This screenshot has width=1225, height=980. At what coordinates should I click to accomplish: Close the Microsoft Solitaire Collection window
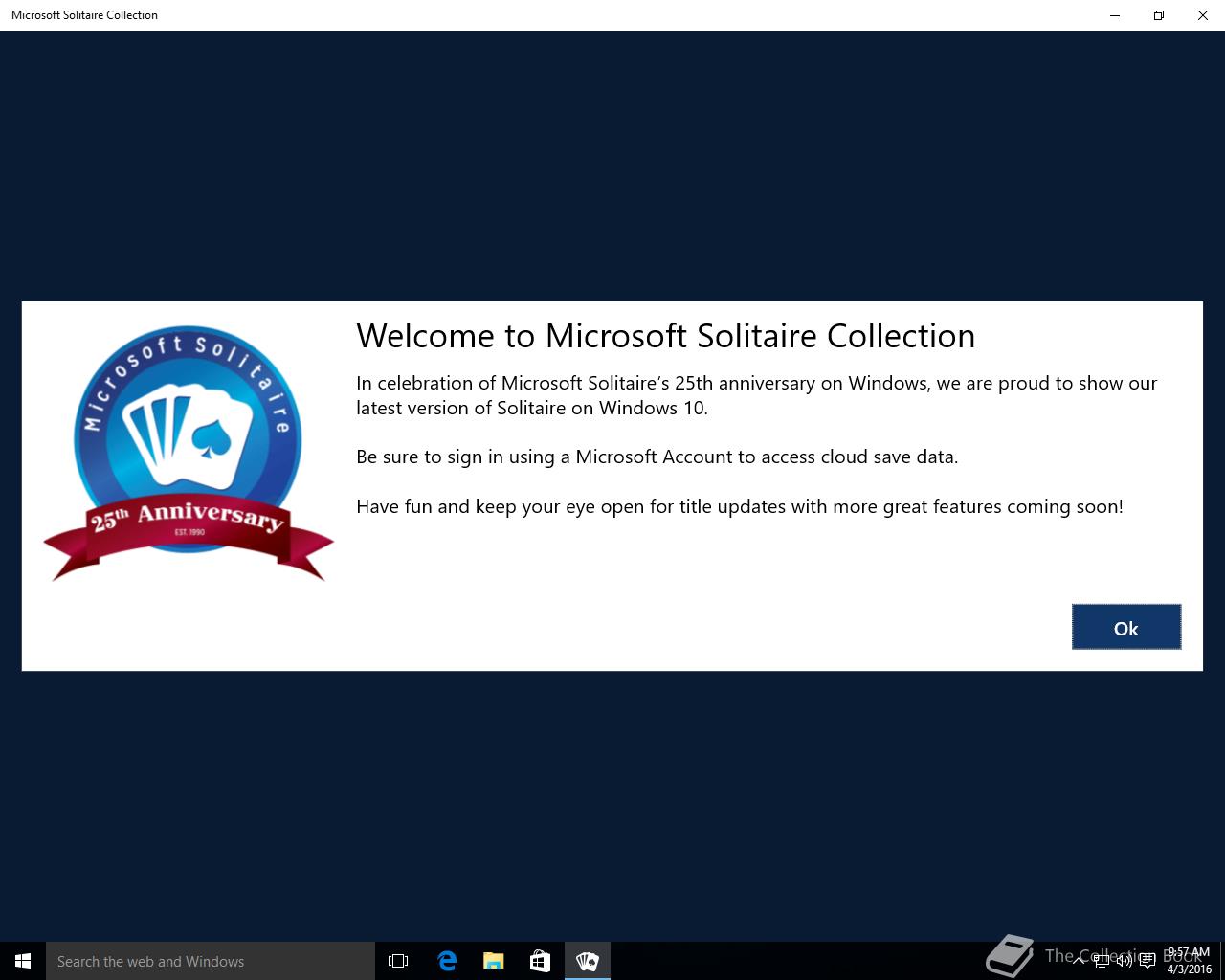tap(1203, 15)
